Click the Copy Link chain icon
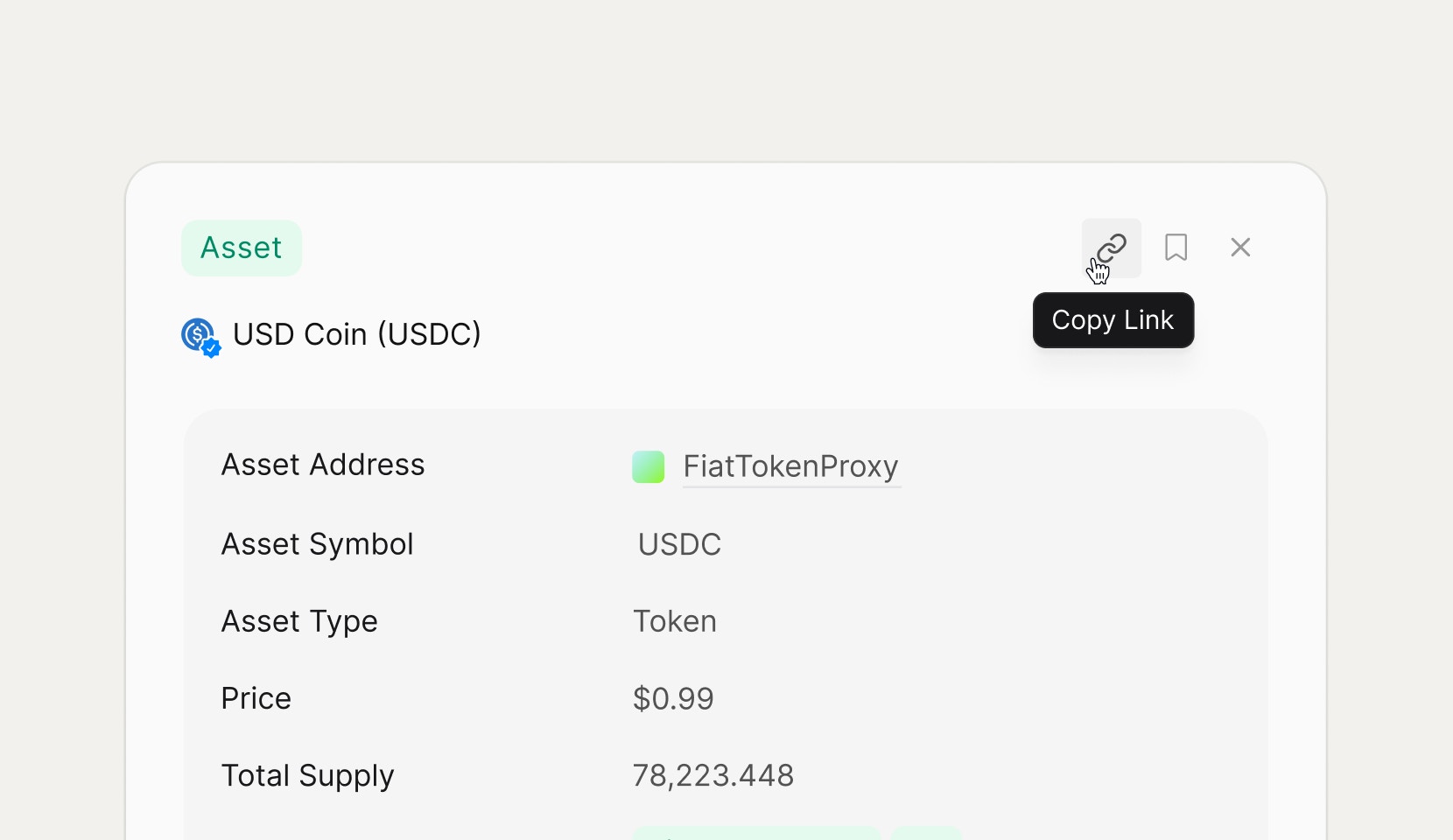This screenshot has width=1453, height=840. (x=1112, y=248)
